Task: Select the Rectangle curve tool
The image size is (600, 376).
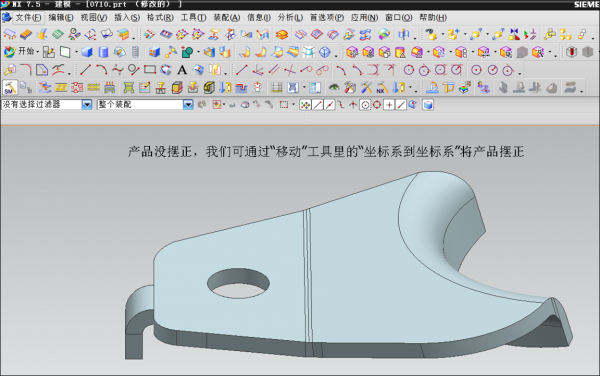Action: [150, 70]
